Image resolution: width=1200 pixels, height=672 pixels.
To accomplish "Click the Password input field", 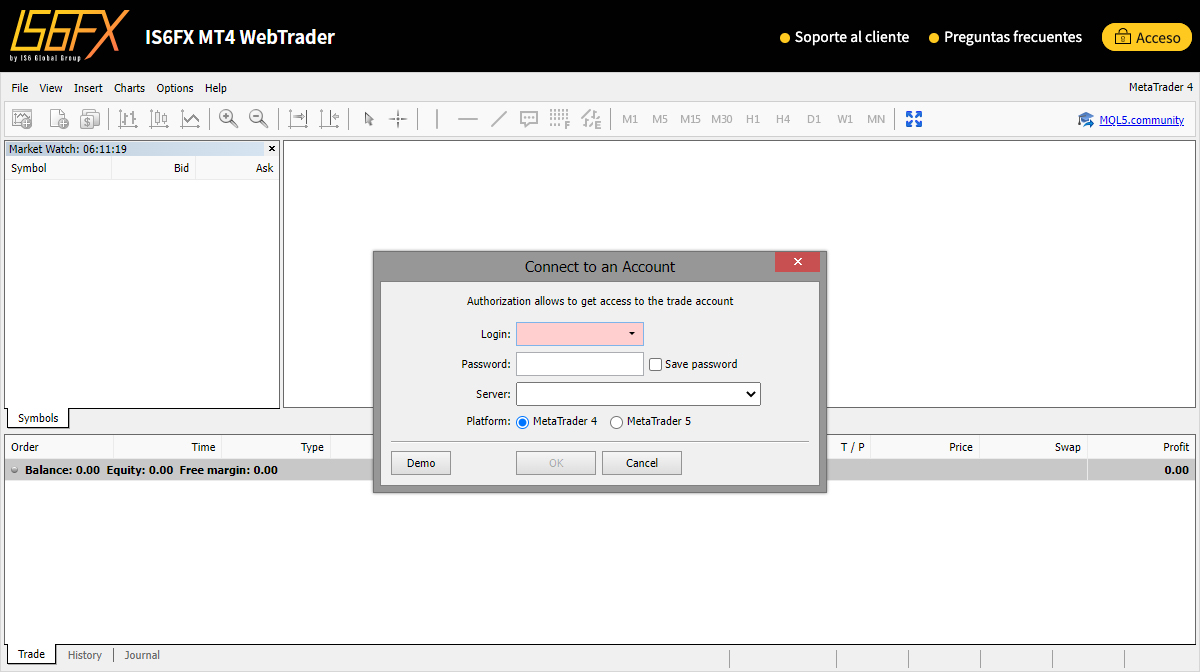I will pos(580,364).
